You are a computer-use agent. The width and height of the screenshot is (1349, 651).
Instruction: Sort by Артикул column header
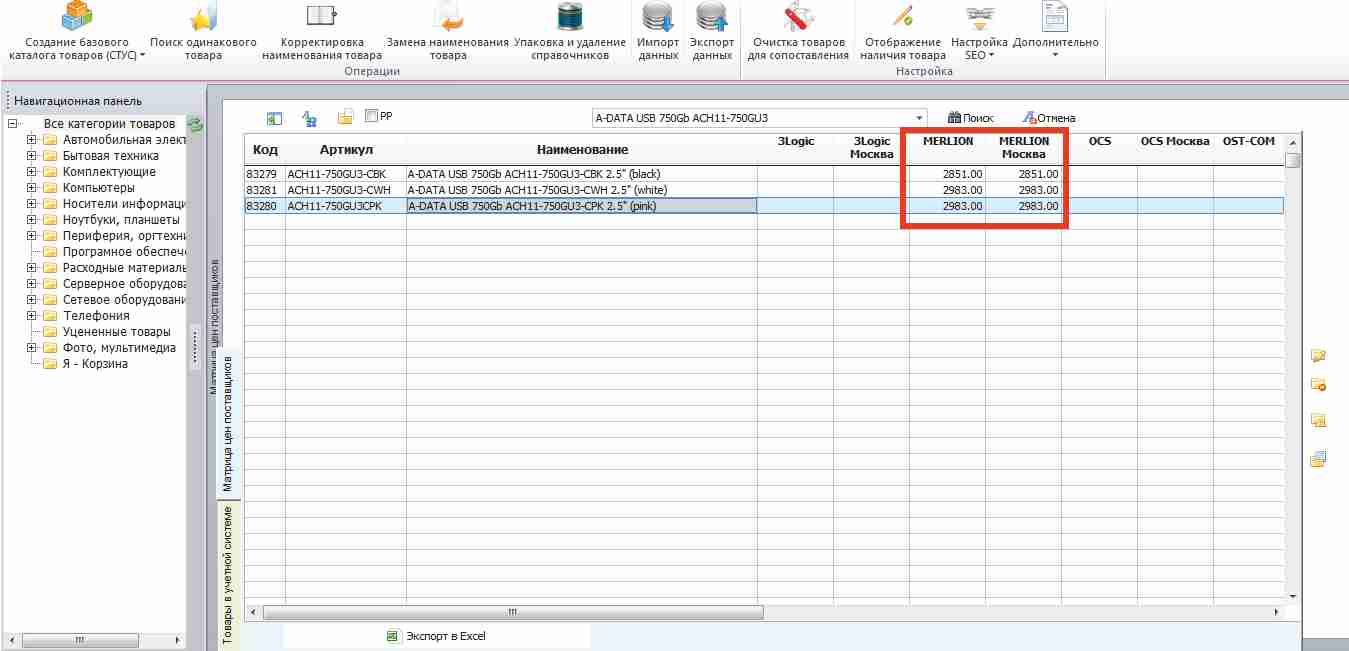pyautogui.click(x=346, y=149)
